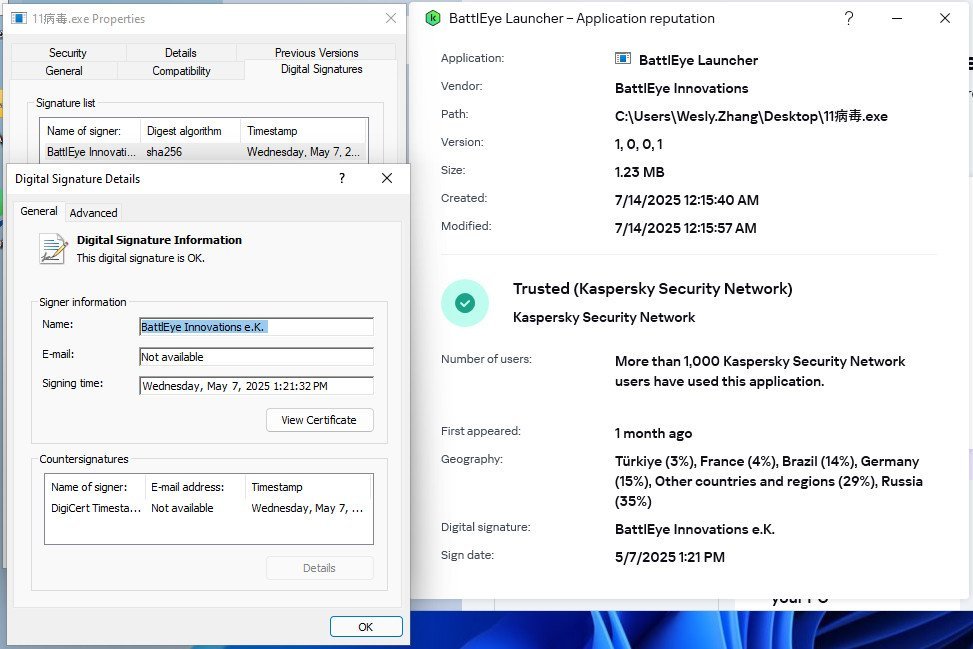Click the Kaspersky logo icon in reputation window title
This screenshot has width=973, height=649.
(x=433, y=19)
